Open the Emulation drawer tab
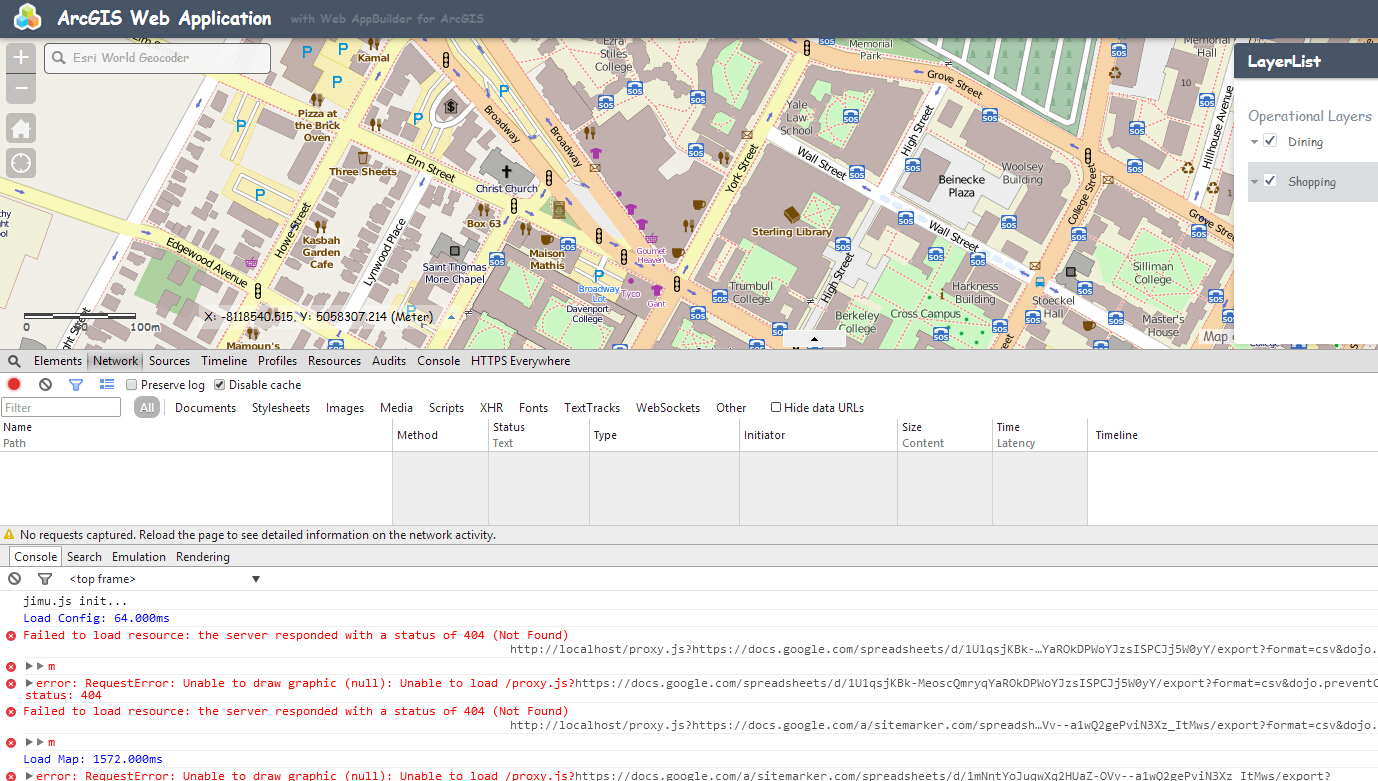Viewport: 1378px width, 781px height. [x=139, y=557]
